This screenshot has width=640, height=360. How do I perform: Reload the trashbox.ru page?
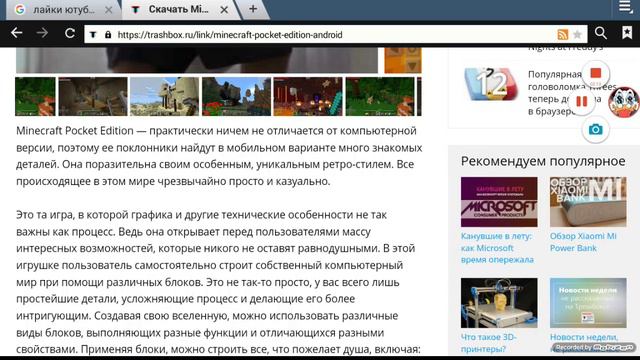click(x=70, y=33)
